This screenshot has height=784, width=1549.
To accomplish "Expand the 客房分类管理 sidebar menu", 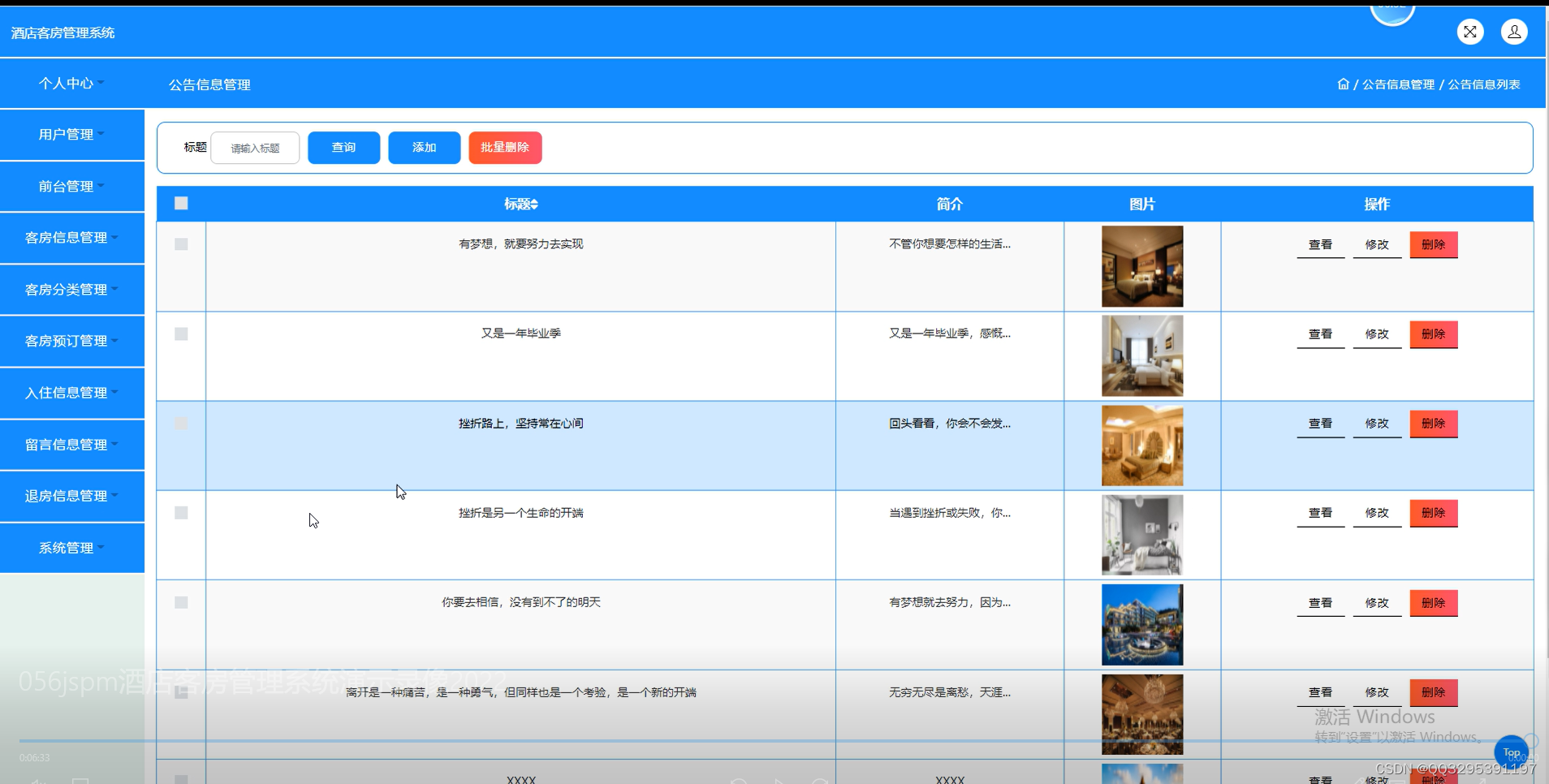I will click(x=72, y=290).
